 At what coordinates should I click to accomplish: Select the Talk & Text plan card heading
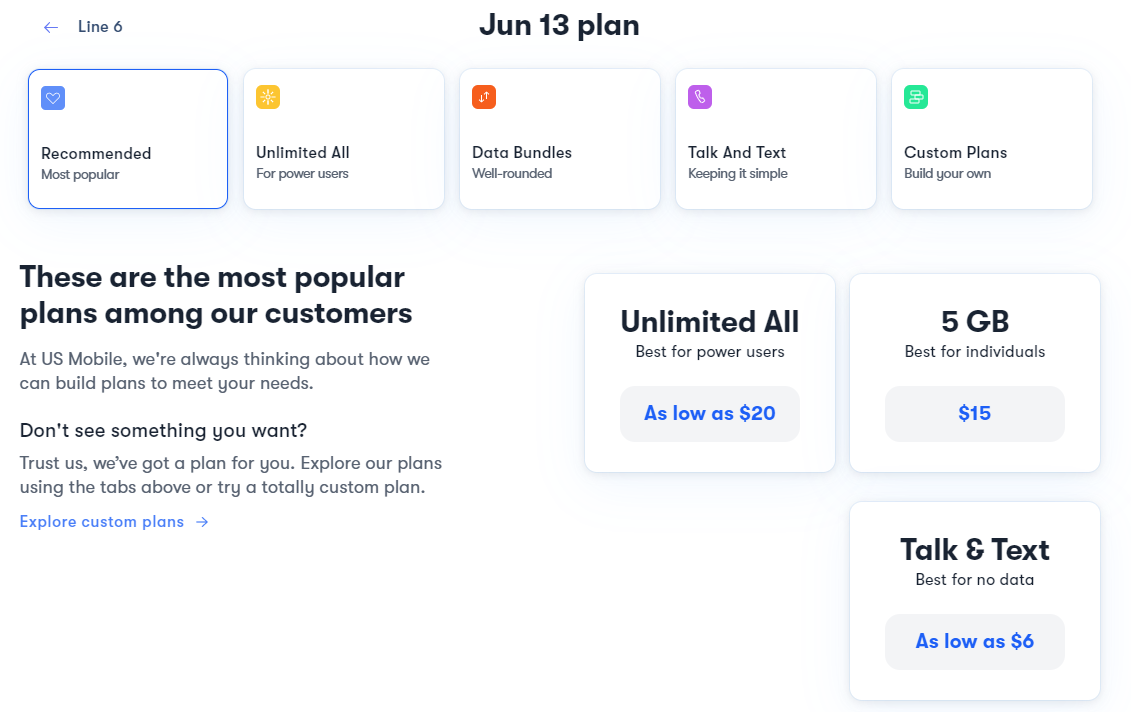click(974, 550)
